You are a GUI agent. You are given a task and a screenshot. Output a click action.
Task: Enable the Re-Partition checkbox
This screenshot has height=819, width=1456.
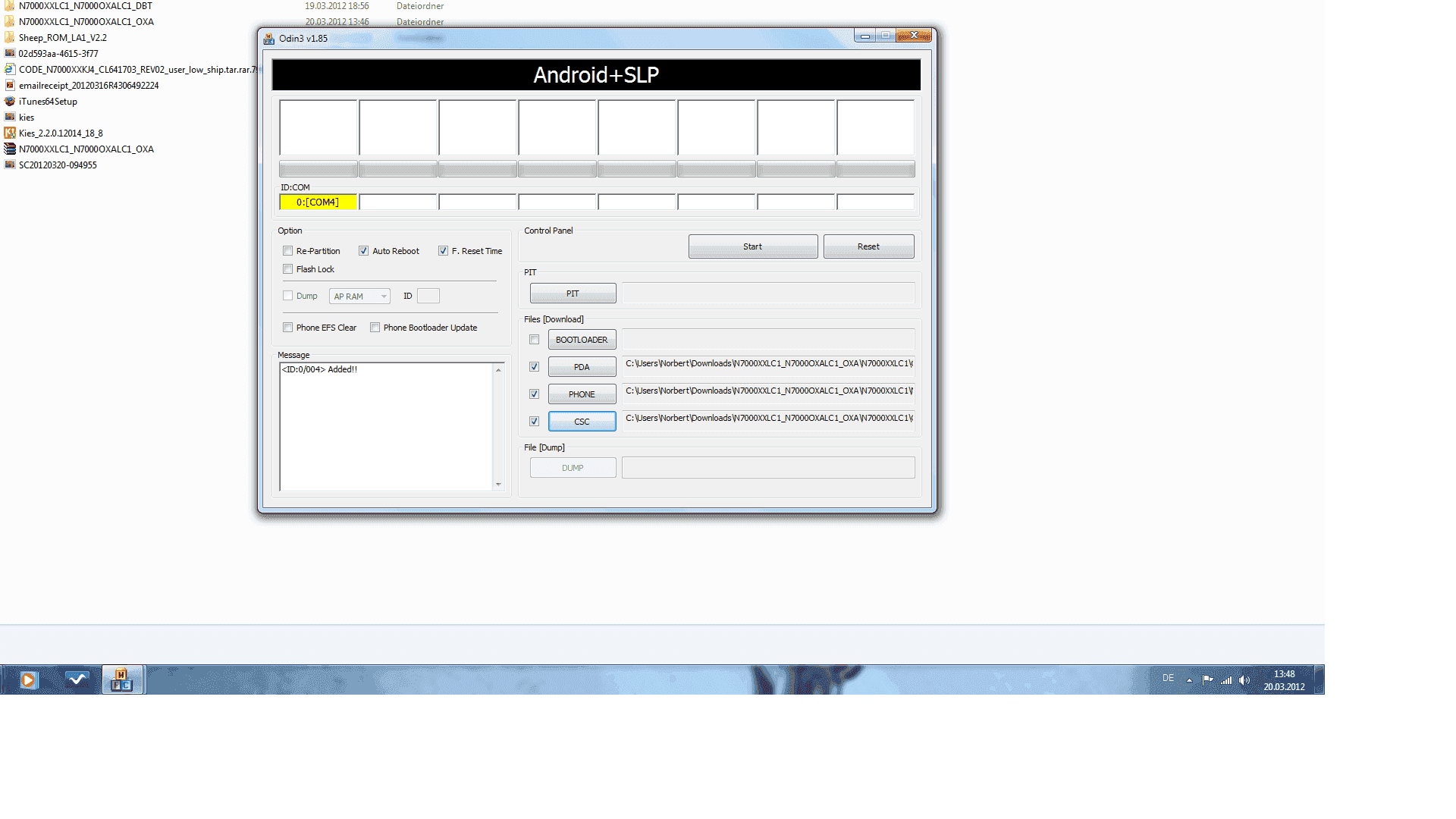pyautogui.click(x=287, y=251)
